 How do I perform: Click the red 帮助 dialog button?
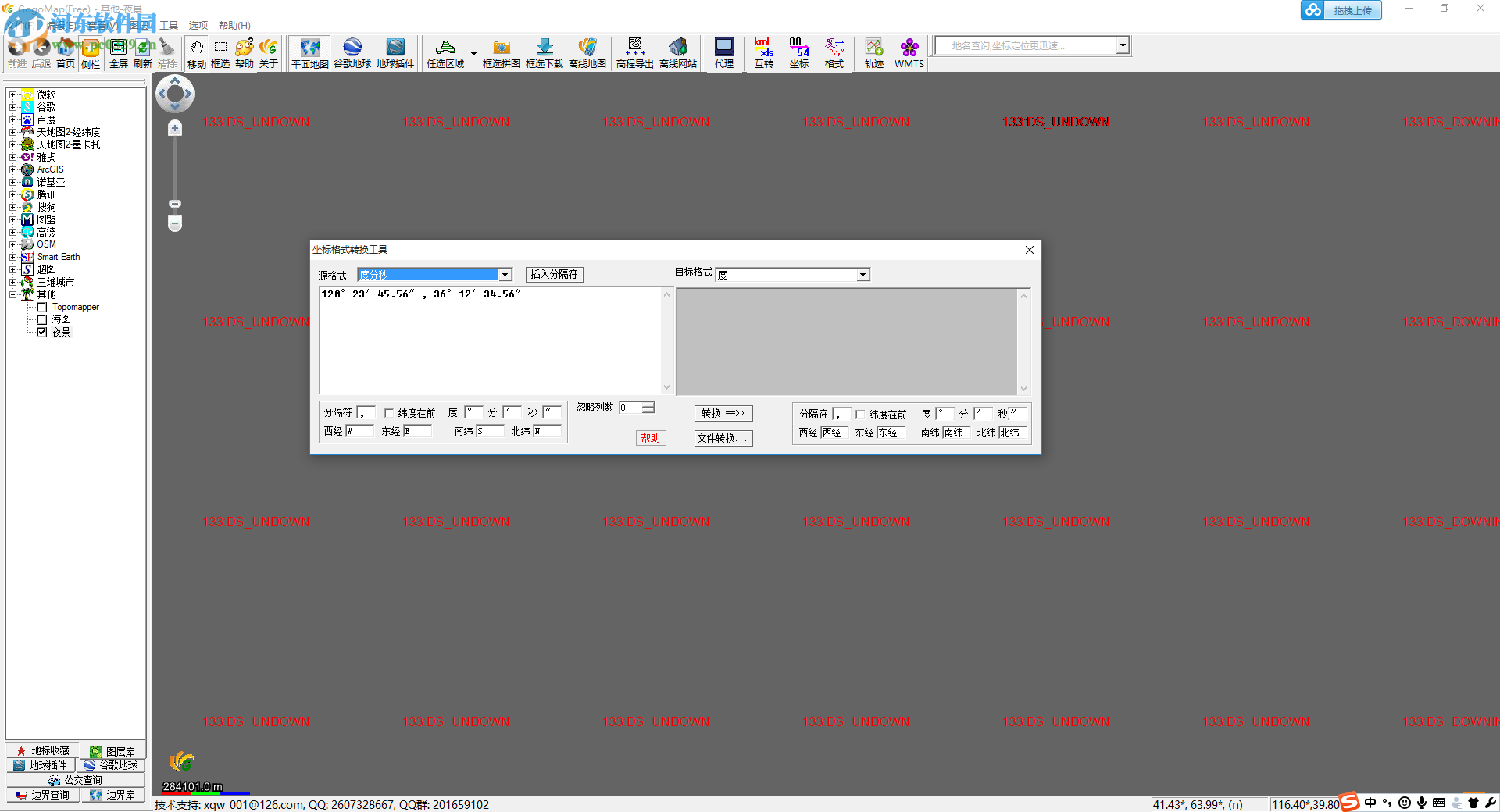pos(650,438)
